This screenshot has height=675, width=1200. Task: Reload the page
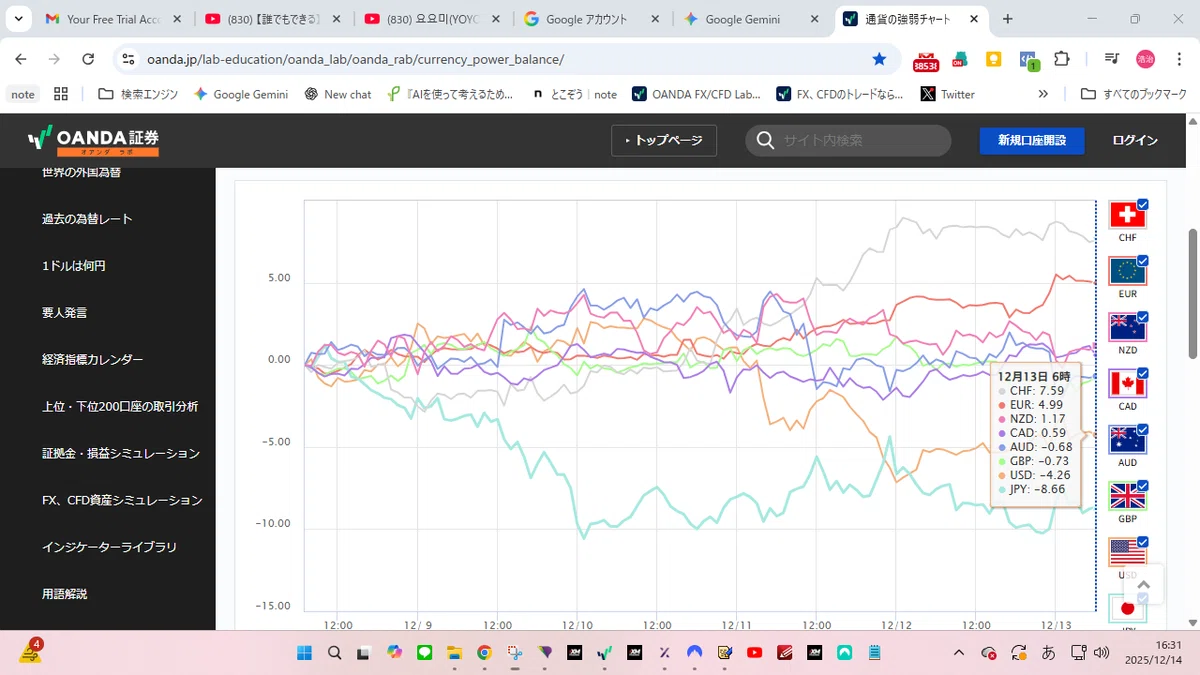88,59
